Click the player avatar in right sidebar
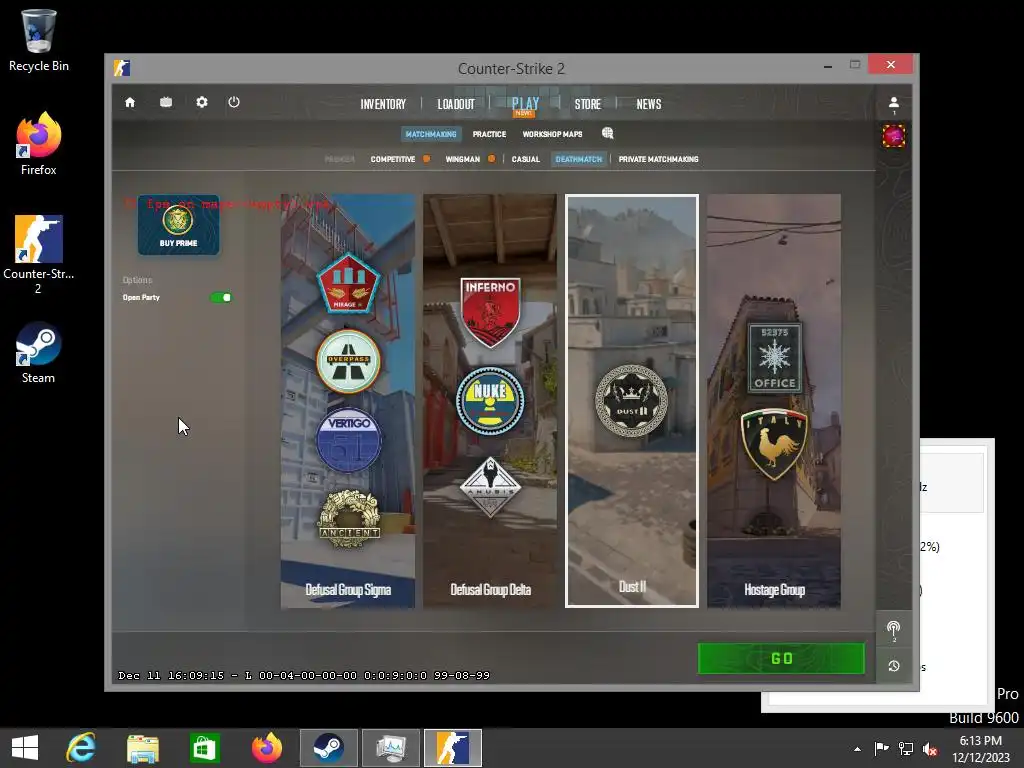Viewport: 1024px width, 768px height. coord(893,136)
